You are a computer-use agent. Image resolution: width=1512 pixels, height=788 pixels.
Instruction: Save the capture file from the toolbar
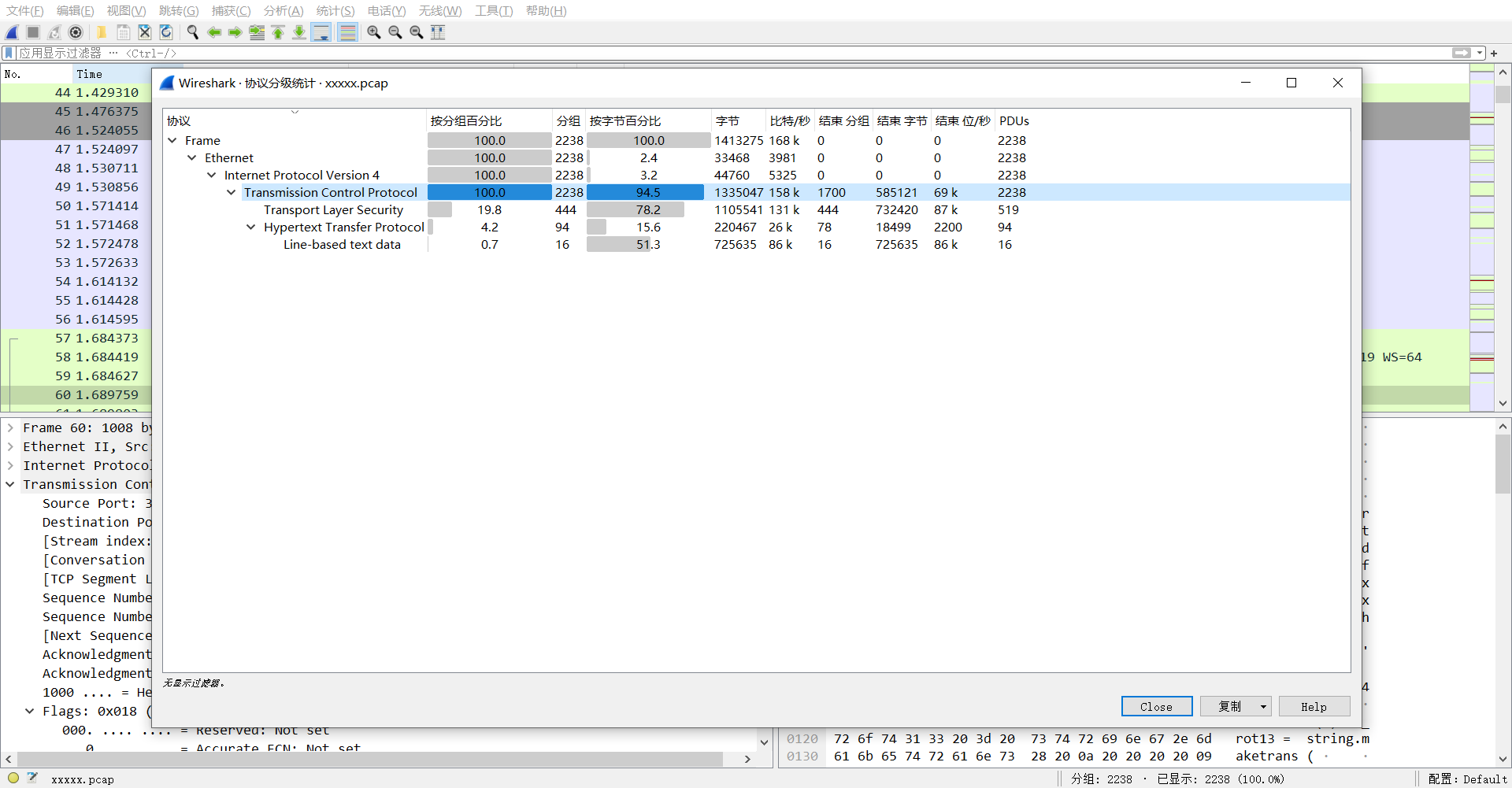(124, 32)
